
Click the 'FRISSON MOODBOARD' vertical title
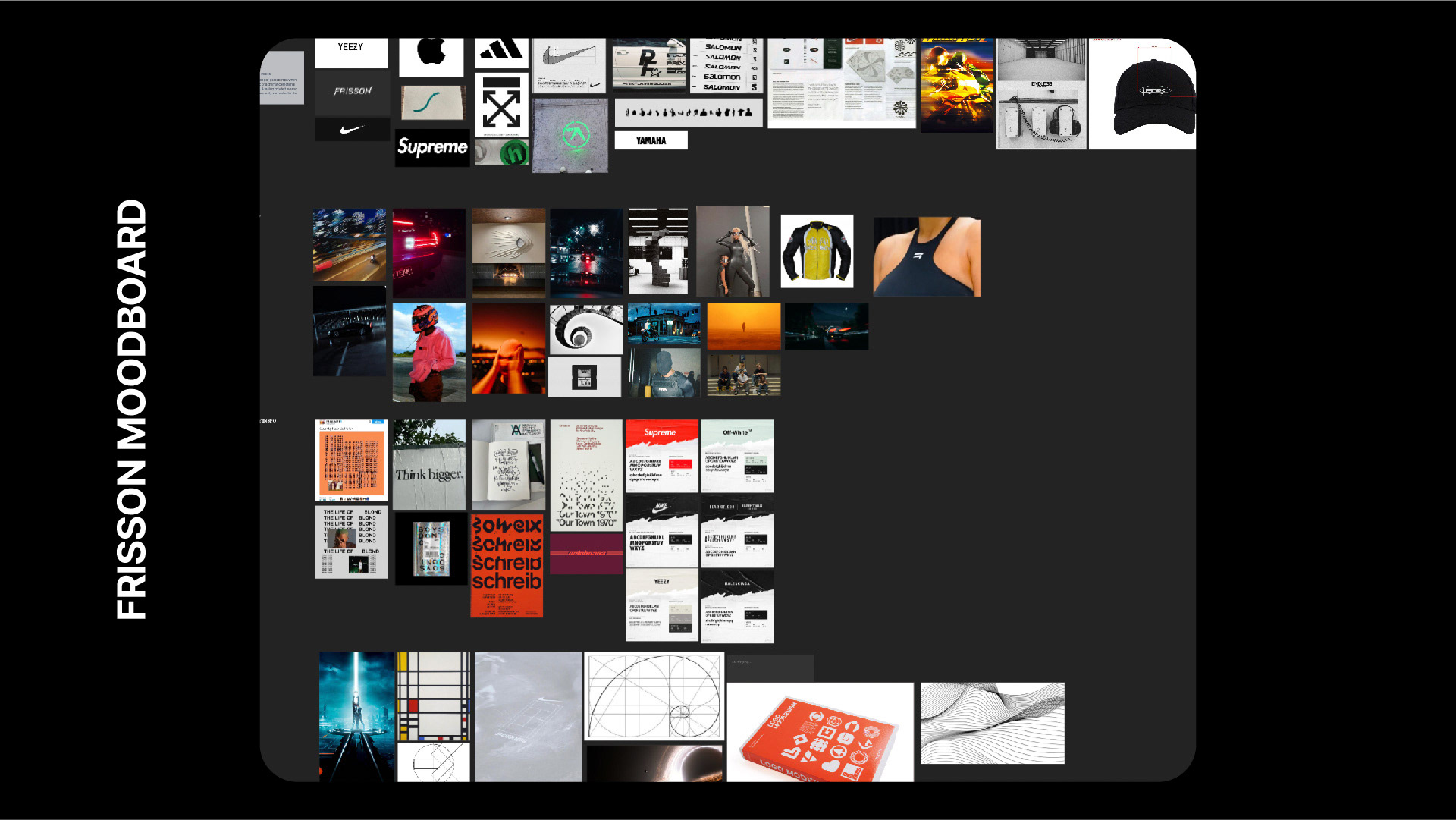(131, 410)
